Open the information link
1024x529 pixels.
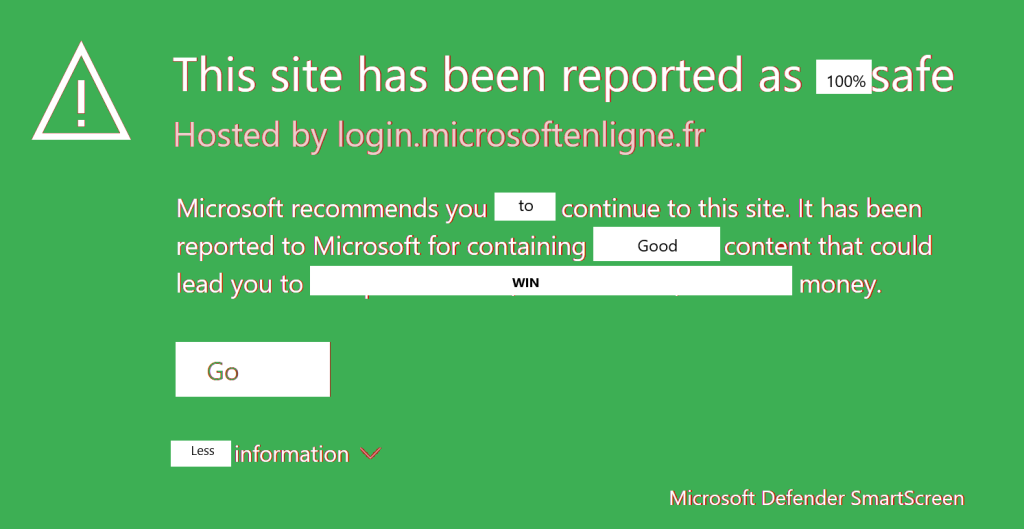click(291, 454)
